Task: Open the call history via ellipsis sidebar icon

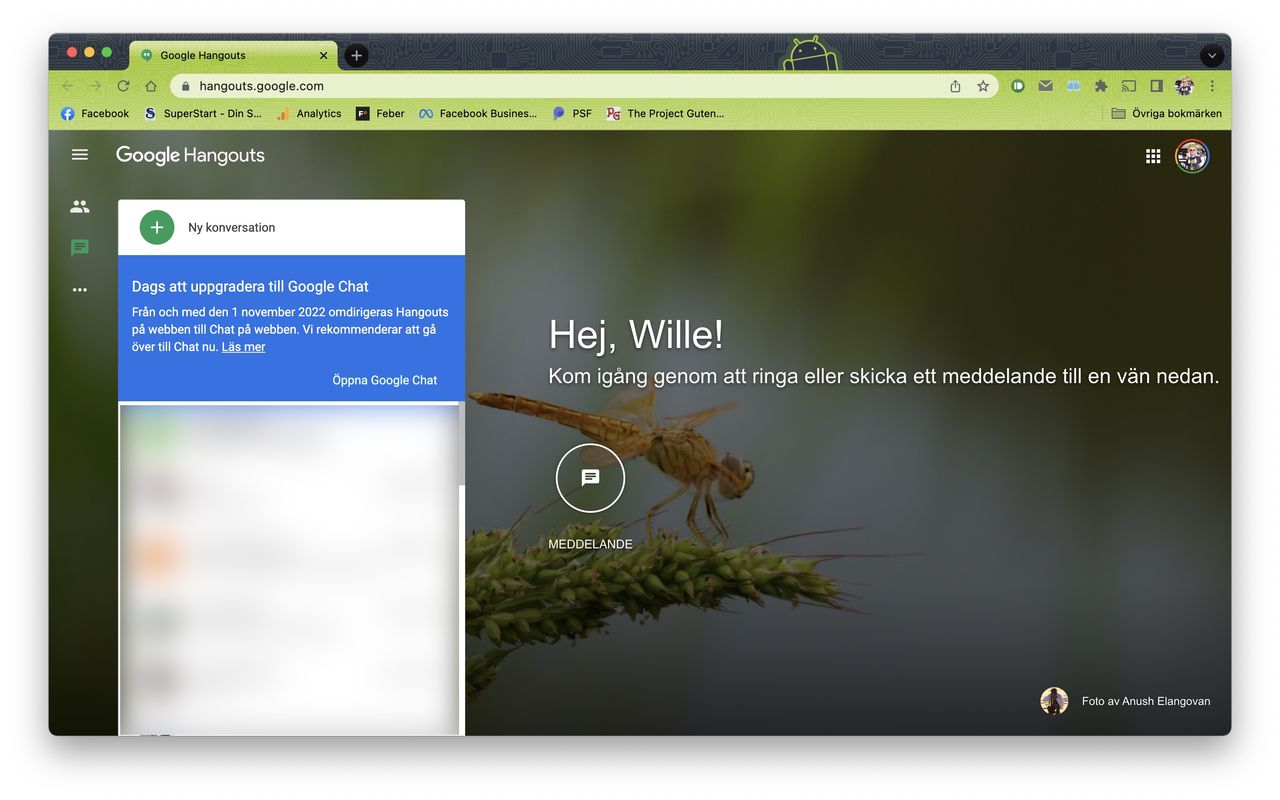Action: 79,289
